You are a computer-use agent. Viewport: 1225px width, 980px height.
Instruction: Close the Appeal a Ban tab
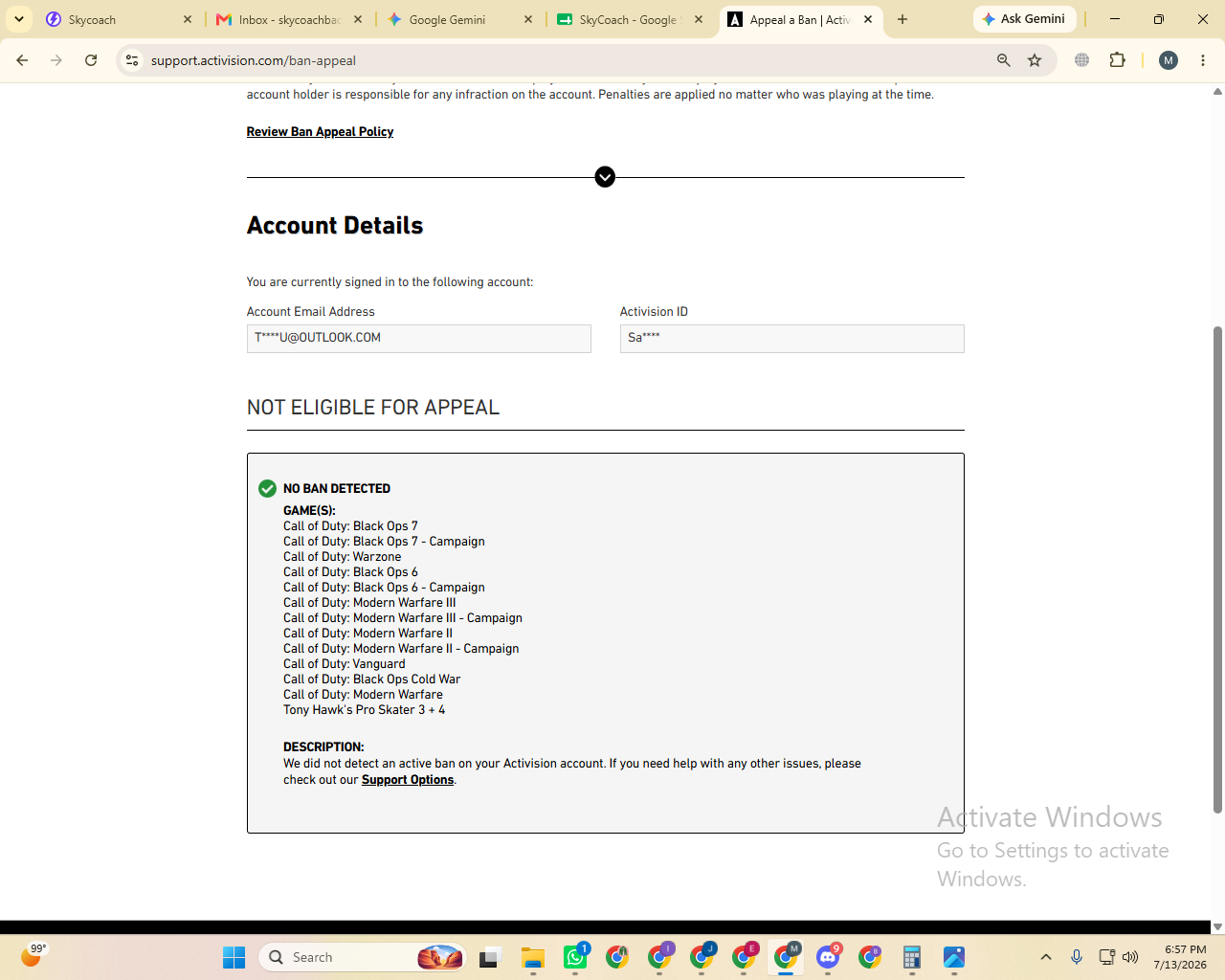pyautogui.click(x=868, y=19)
